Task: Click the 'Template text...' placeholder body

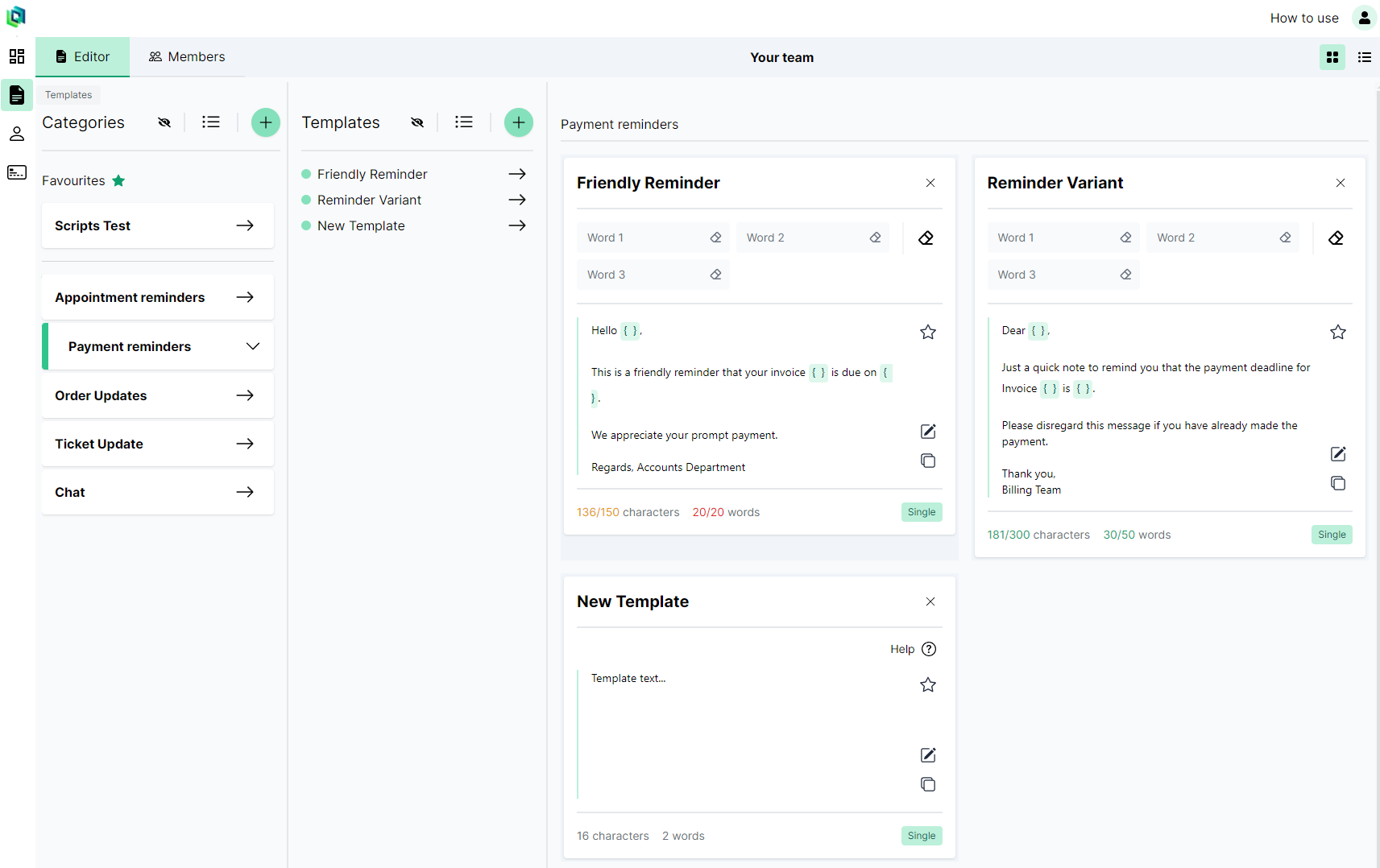Action: [x=628, y=679]
